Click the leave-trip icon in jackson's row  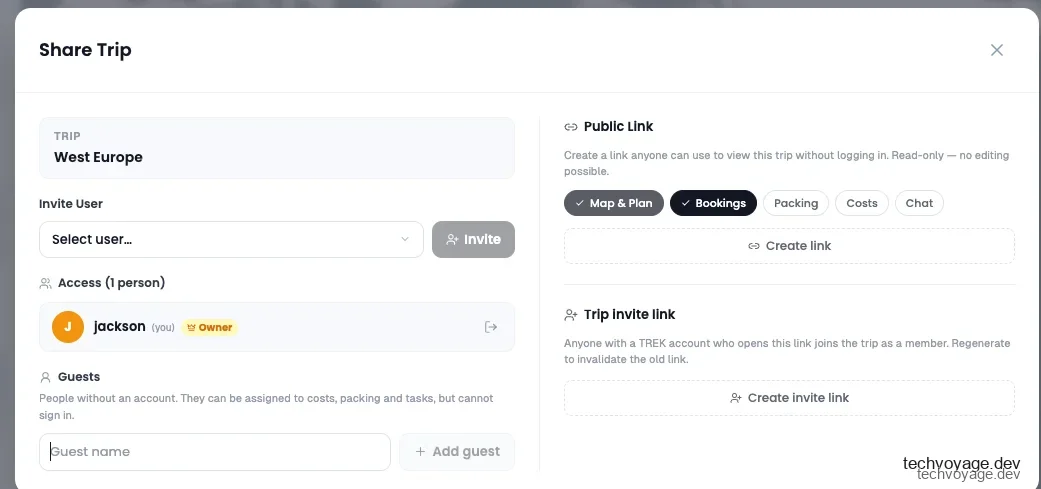[491, 326]
